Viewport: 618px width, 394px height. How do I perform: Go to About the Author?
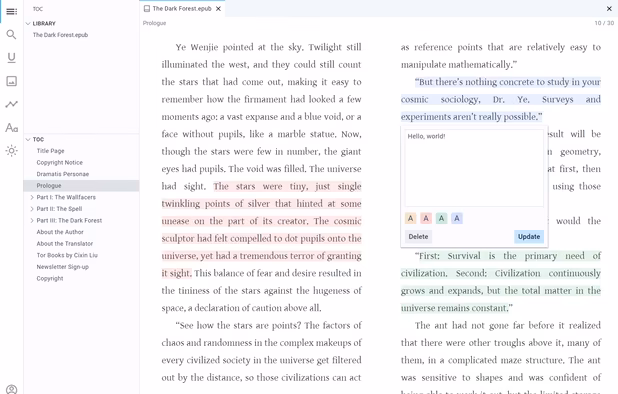coord(60,232)
